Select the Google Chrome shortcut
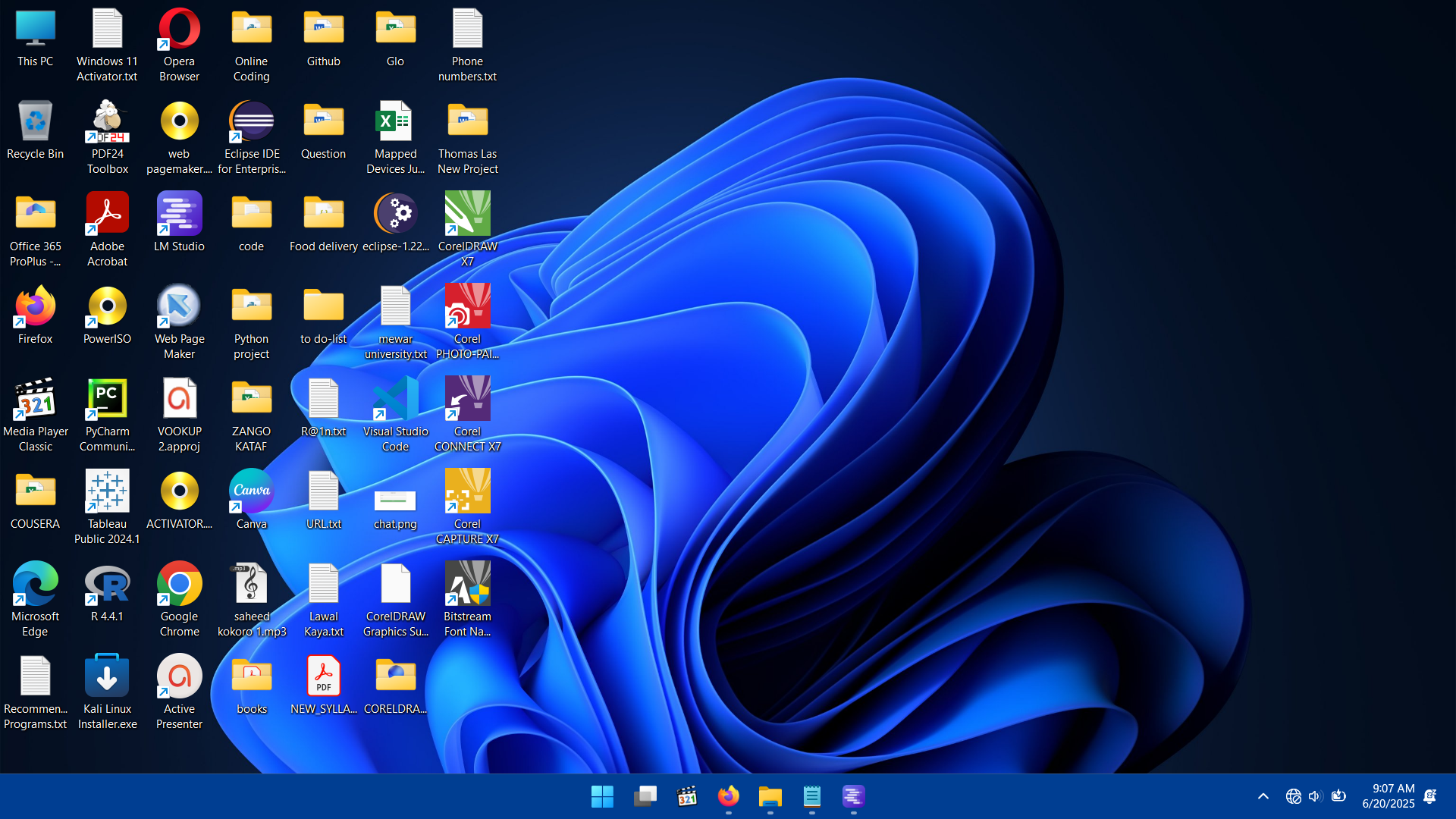 (x=180, y=601)
